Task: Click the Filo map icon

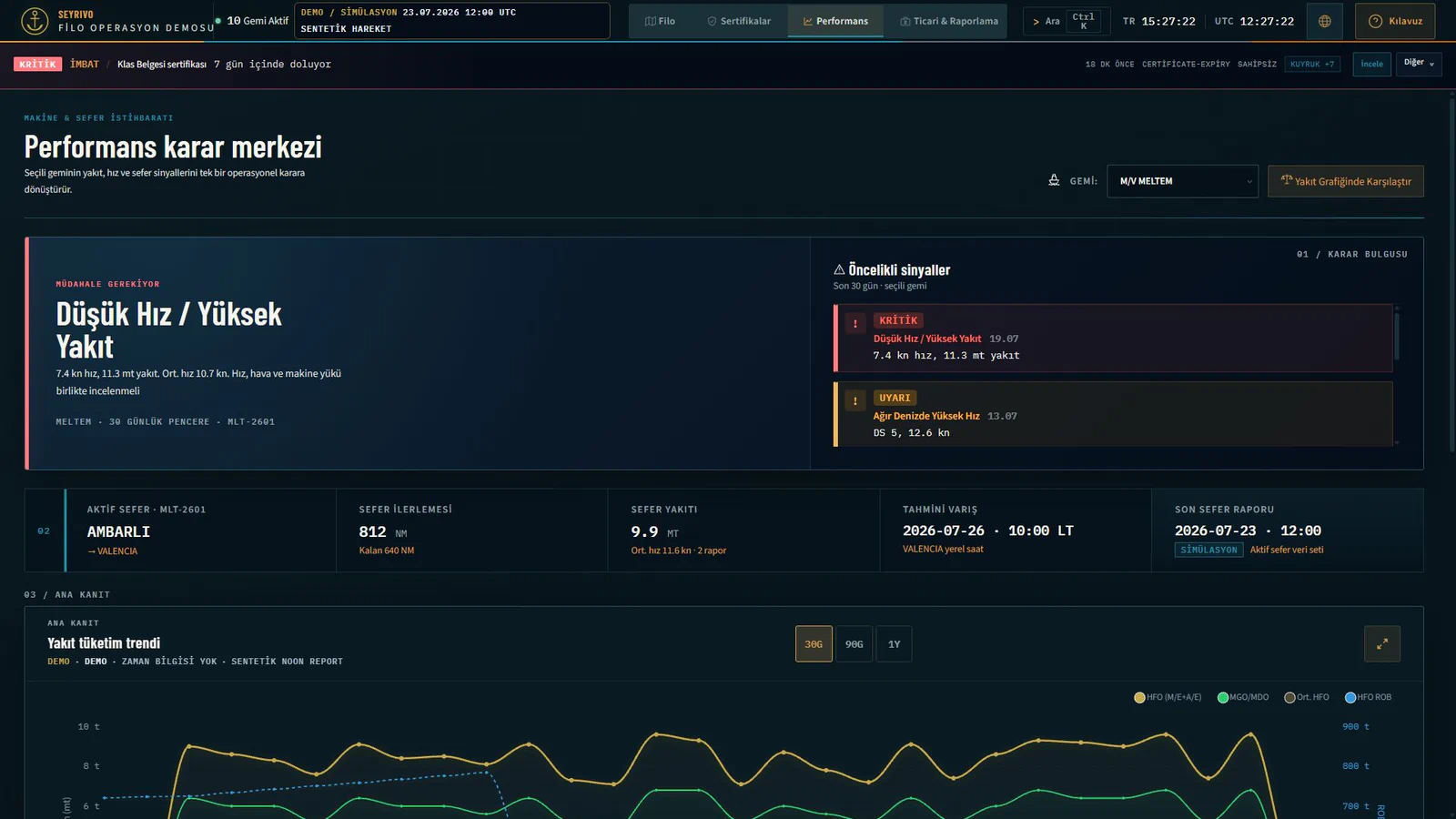Action: [x=650, y=21]
